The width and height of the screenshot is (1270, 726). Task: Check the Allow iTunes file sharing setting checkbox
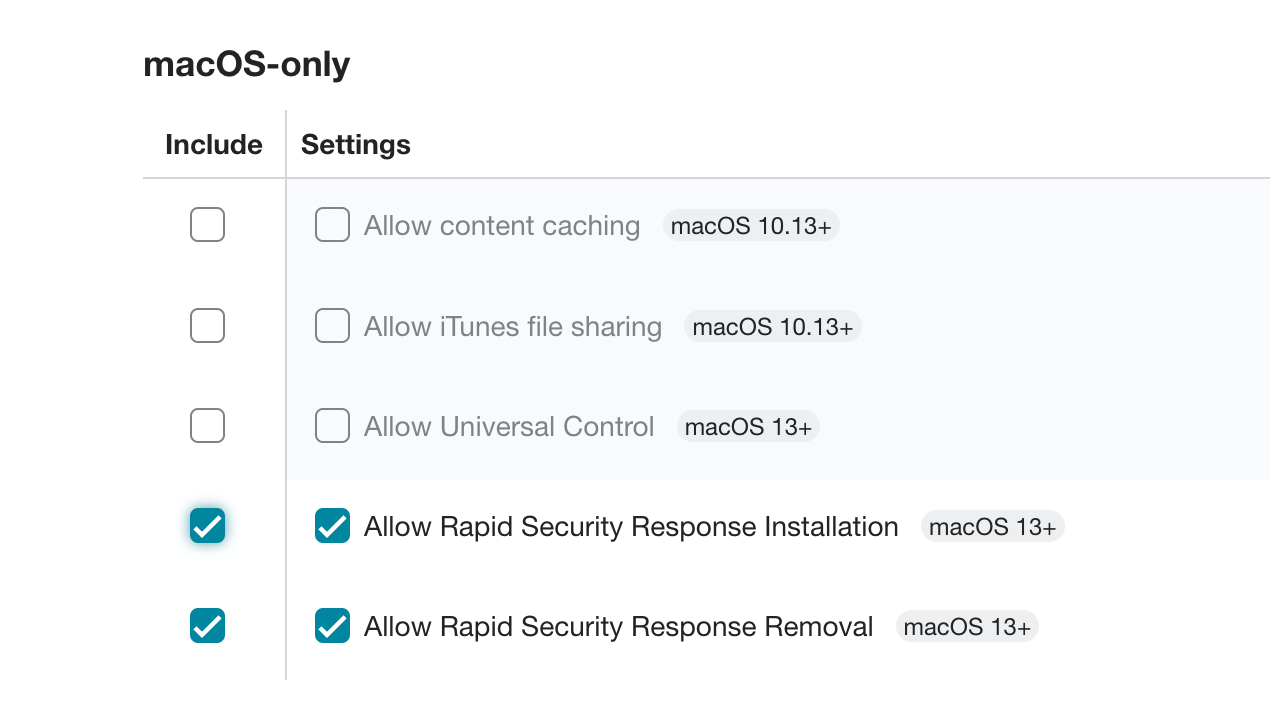click(x=332, y=325)
